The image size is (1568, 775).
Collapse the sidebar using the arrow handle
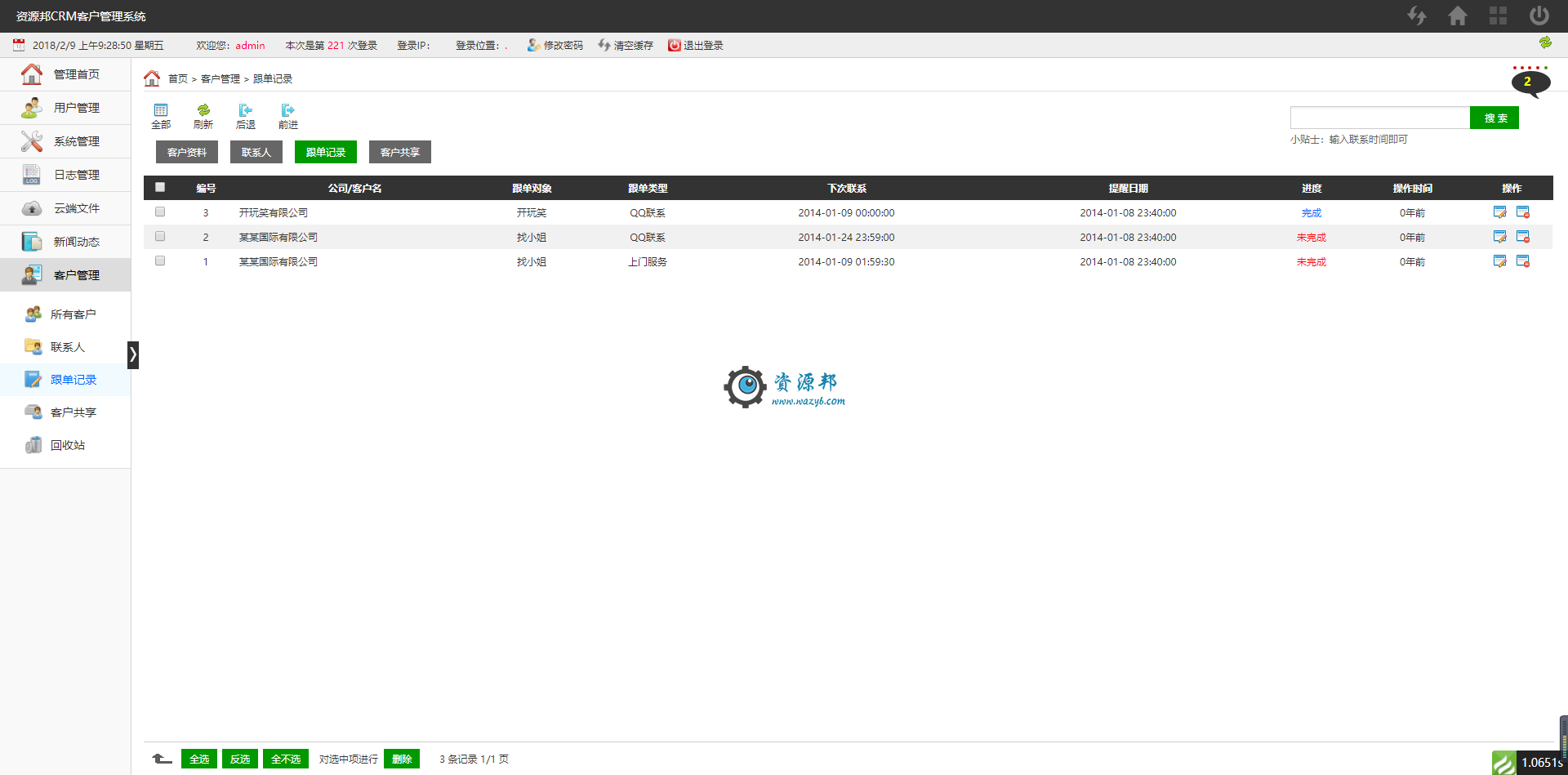pos(133,354)
